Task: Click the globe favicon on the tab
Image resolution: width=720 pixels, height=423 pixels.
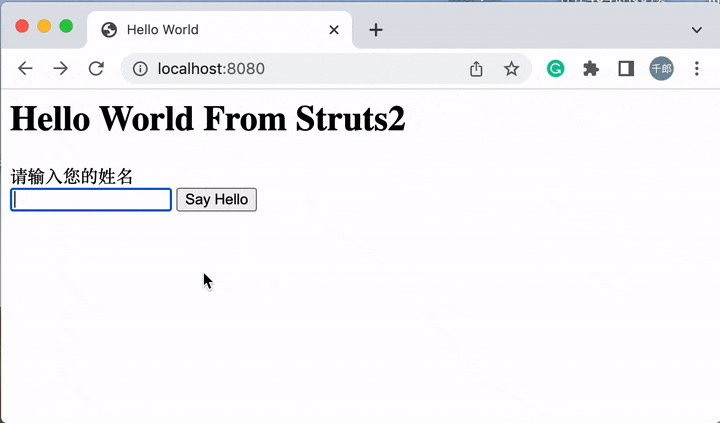Action: pos(109,30)
